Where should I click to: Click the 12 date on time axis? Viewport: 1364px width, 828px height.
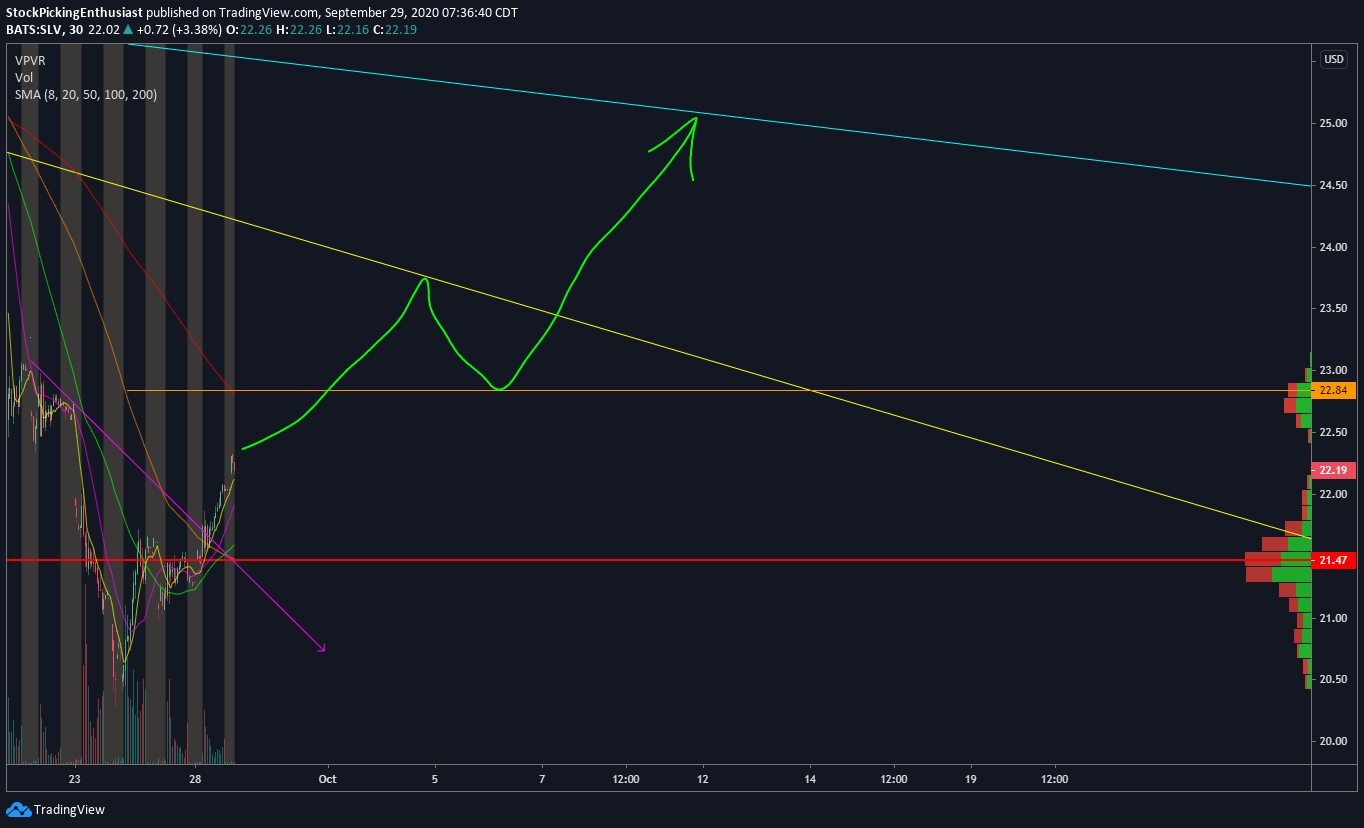click(703, 778)
